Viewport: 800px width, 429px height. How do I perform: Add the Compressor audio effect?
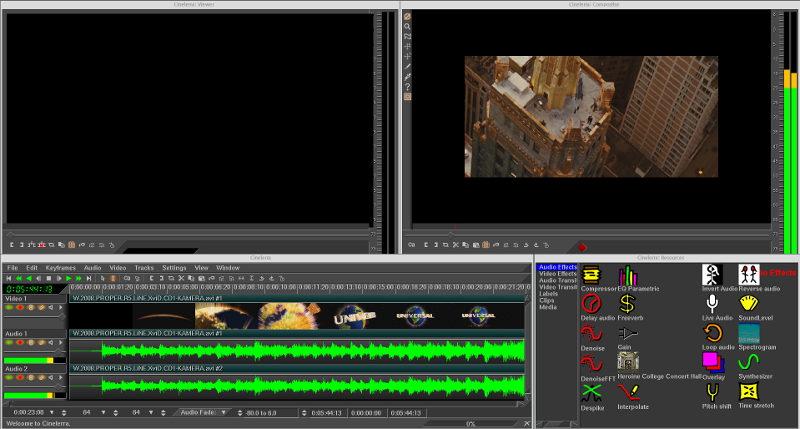click(x=591, y=275)
